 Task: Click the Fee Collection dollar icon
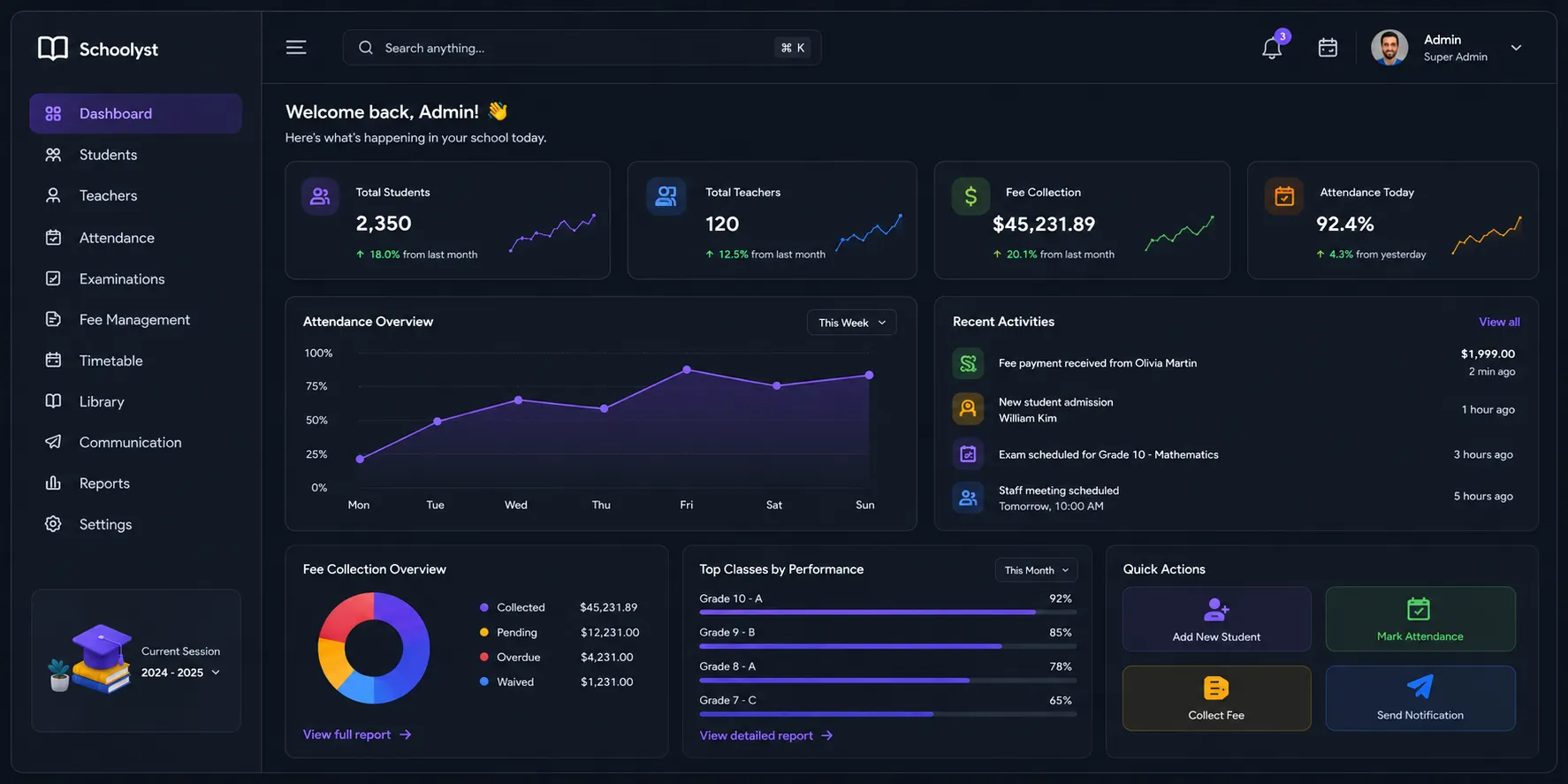[x=970, y=196]
